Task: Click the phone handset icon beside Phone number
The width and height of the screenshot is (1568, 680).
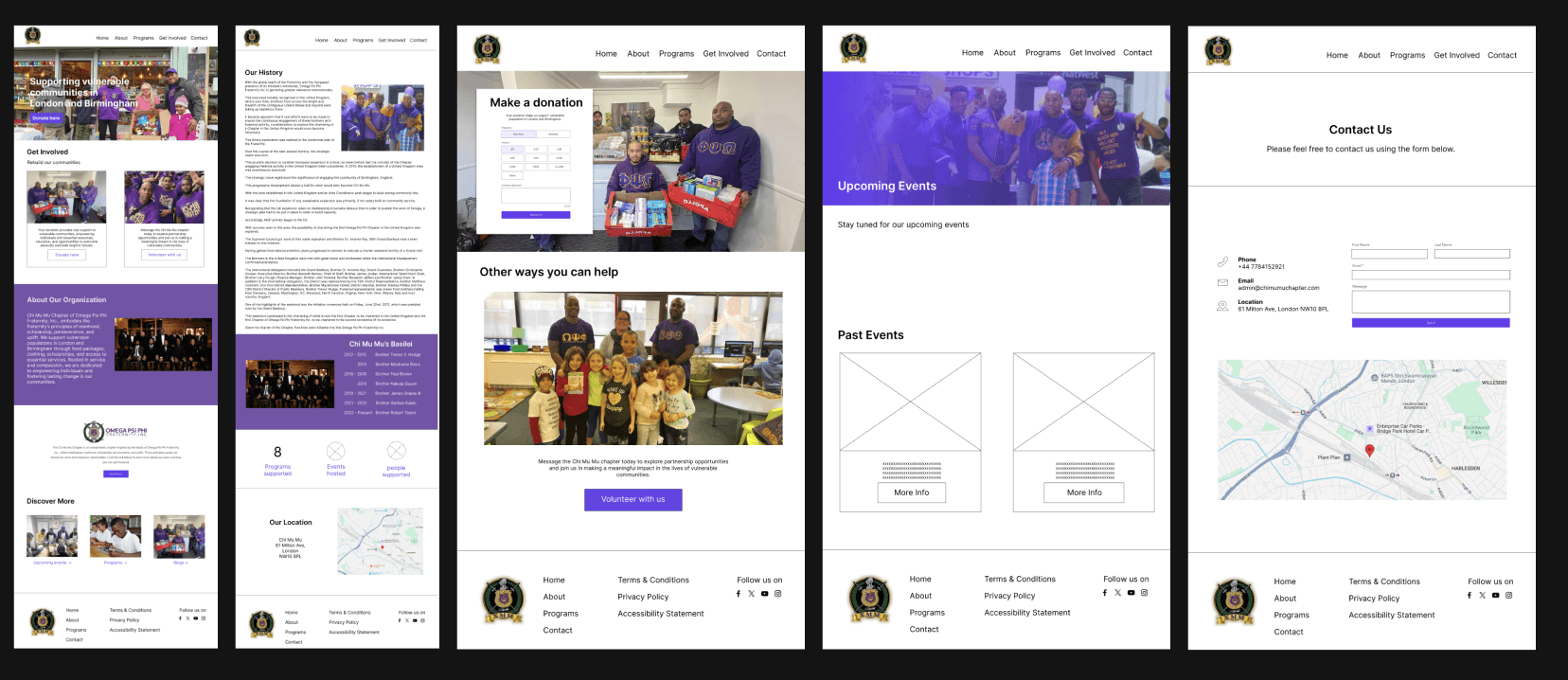Action: [1222, 262]
